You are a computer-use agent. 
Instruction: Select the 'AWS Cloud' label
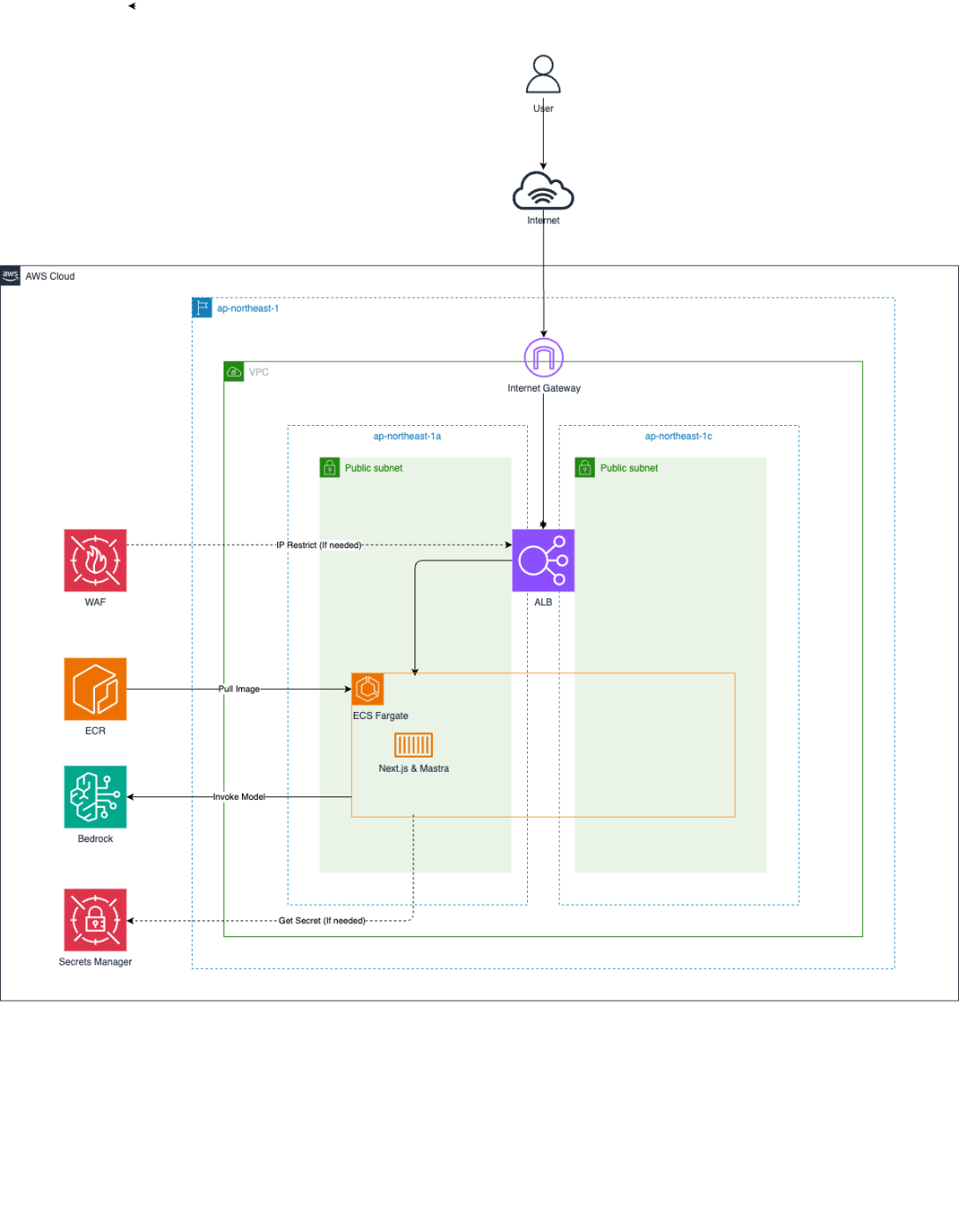[50, 276]
